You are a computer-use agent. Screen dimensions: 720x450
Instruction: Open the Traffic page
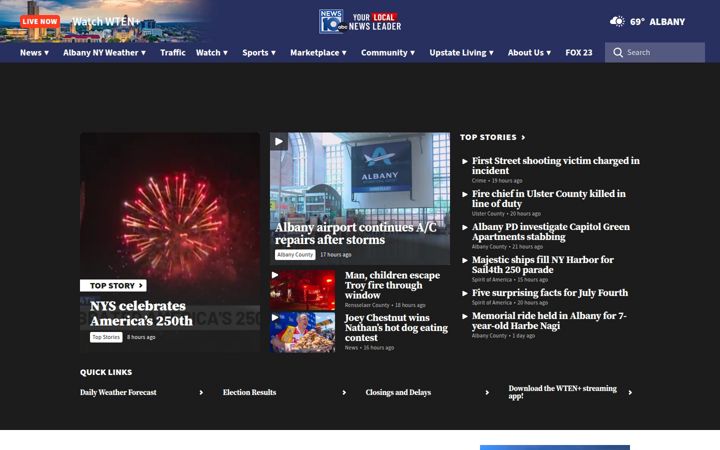[x=173, y=52]
